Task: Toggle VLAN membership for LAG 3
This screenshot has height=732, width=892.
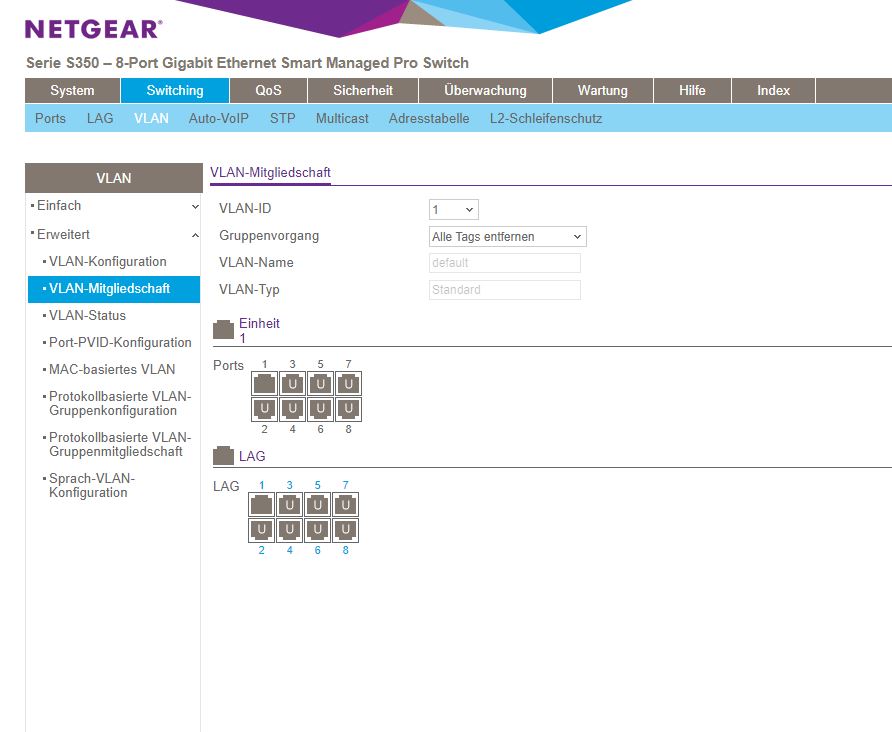Action: (289, 505)
